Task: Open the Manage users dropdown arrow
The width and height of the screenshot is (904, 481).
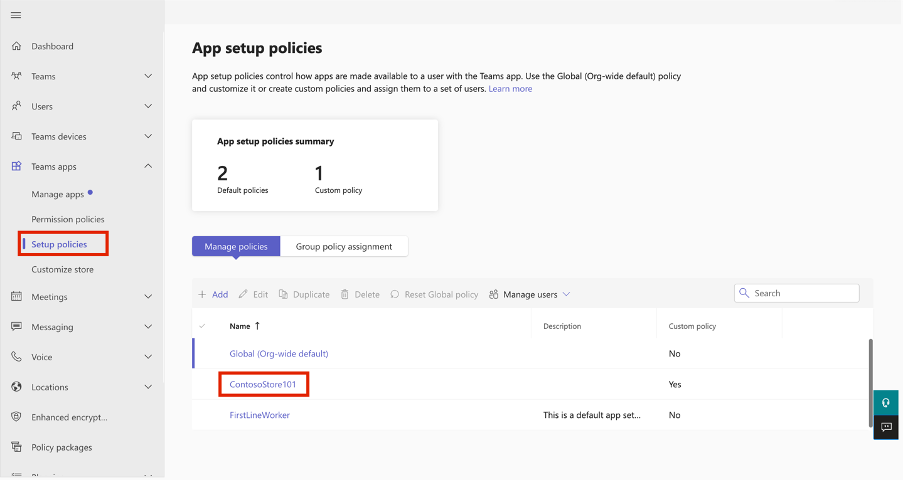Action: [567, 294]
